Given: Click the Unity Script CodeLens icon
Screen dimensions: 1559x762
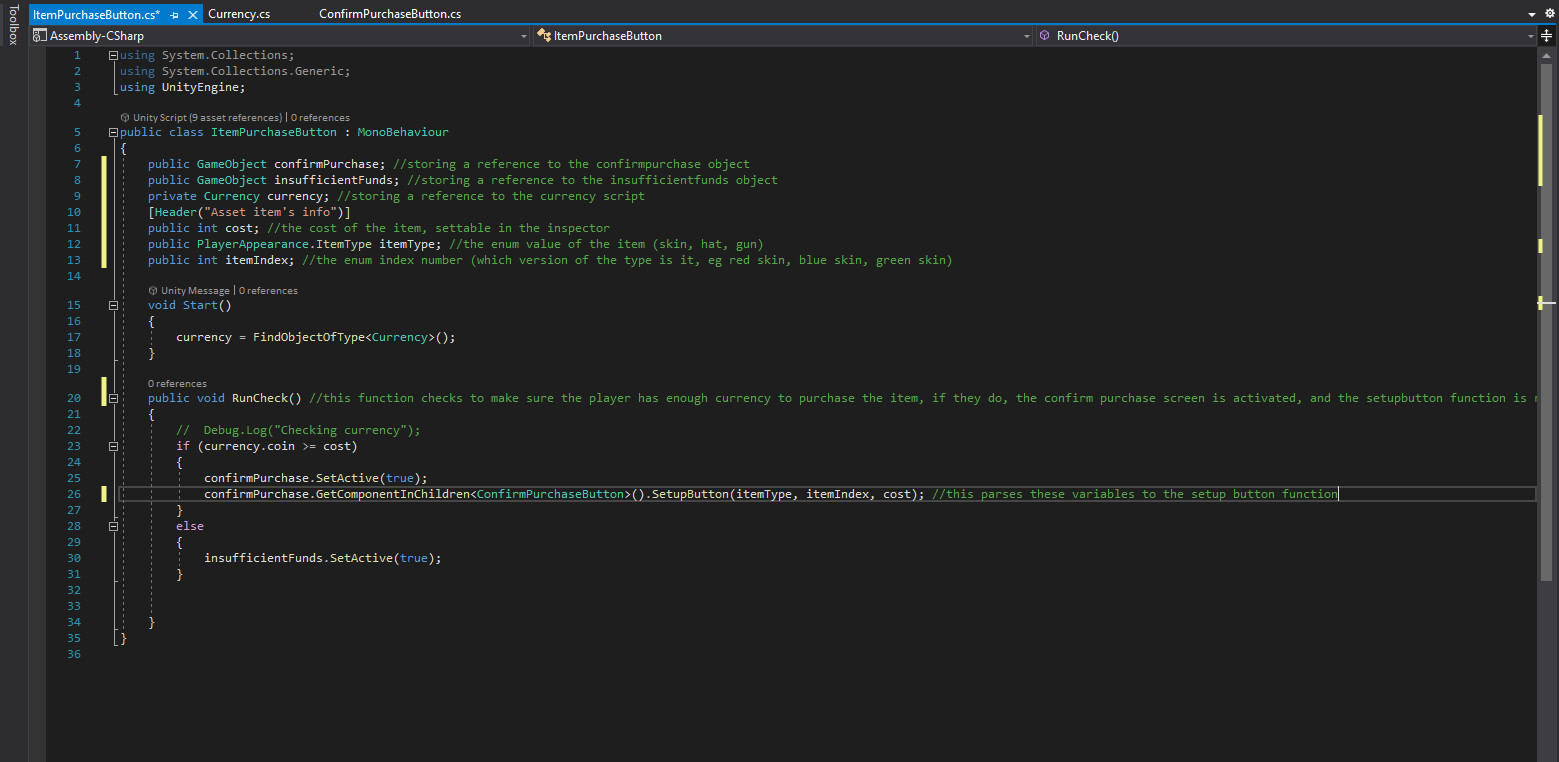Looking at the screenshot, I should coord(125,118).
